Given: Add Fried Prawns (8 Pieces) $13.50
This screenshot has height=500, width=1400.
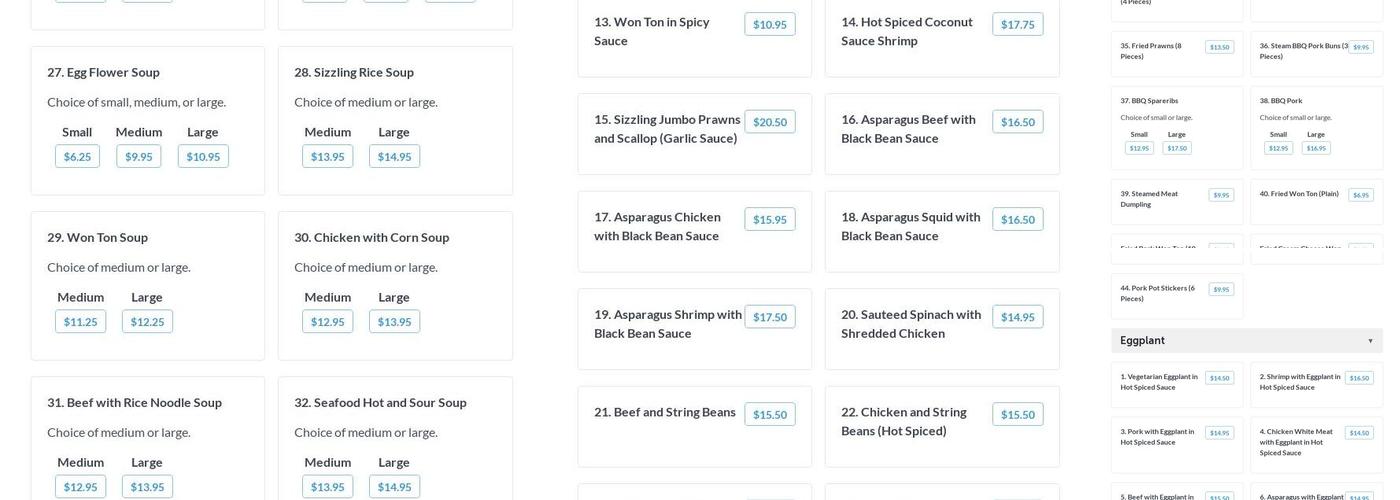Looking at the screenshot, I should 1219,47.
